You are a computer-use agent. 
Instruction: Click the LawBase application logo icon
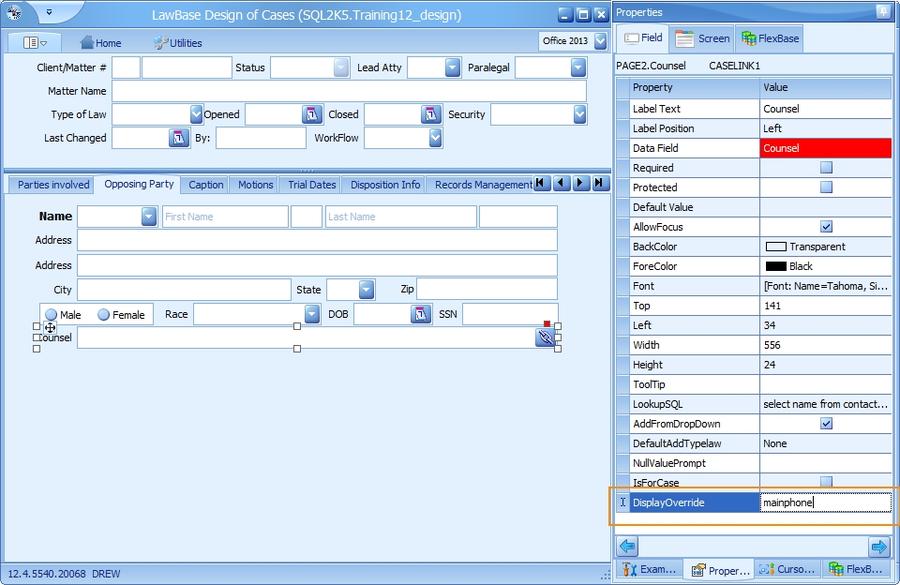tap(14, 13)
